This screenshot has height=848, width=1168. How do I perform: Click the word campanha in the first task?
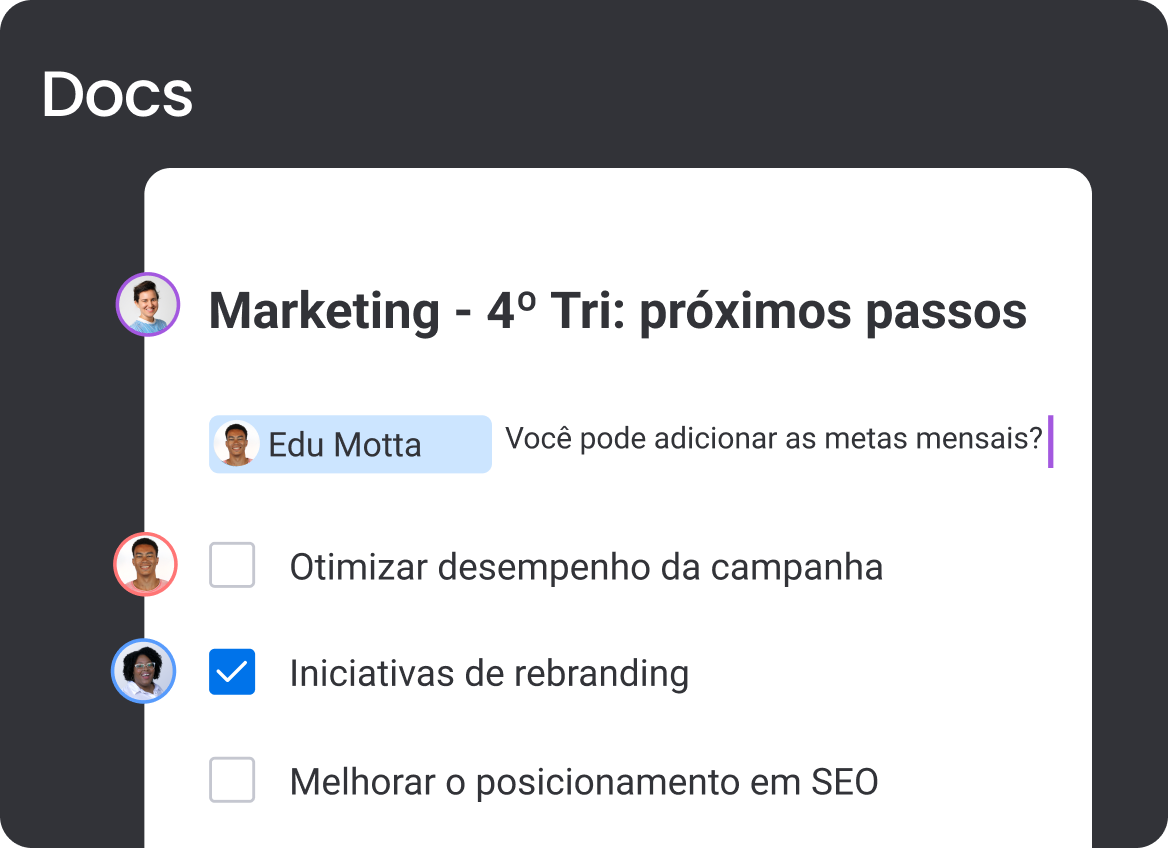click(796, 569)
